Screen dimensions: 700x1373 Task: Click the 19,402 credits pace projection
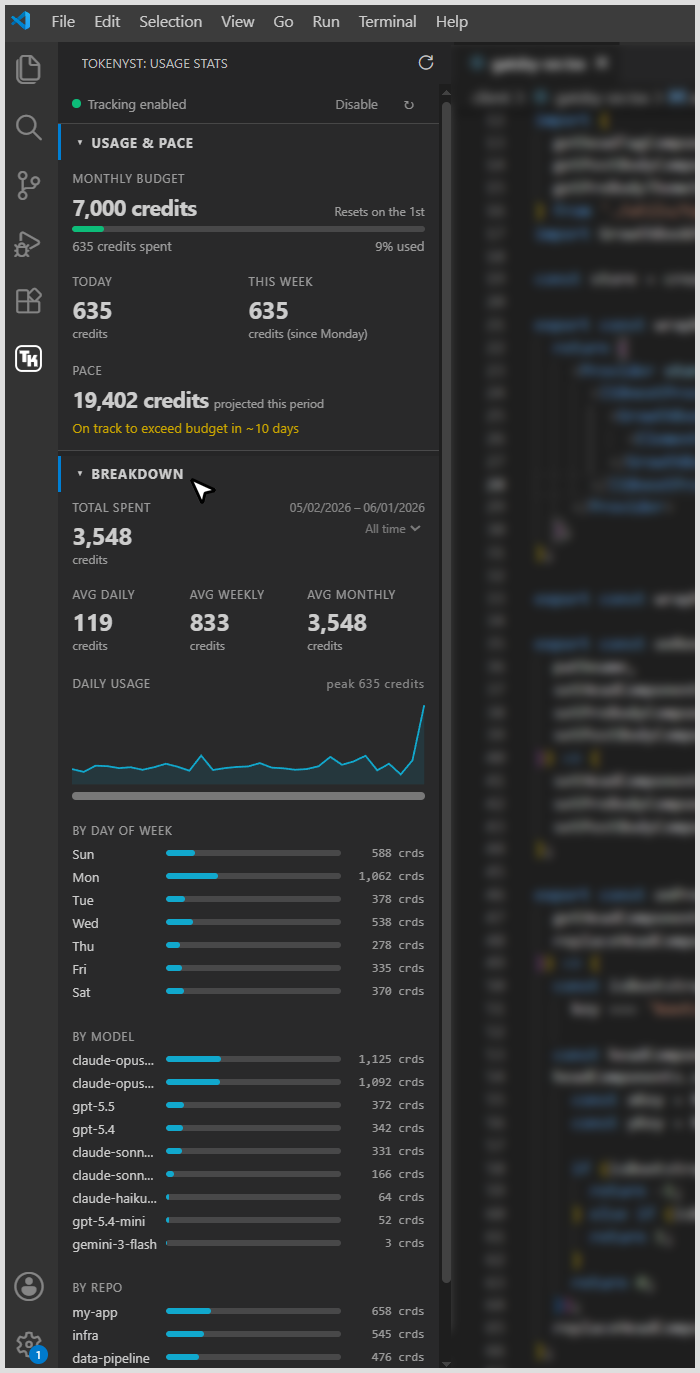click(141, 401)
